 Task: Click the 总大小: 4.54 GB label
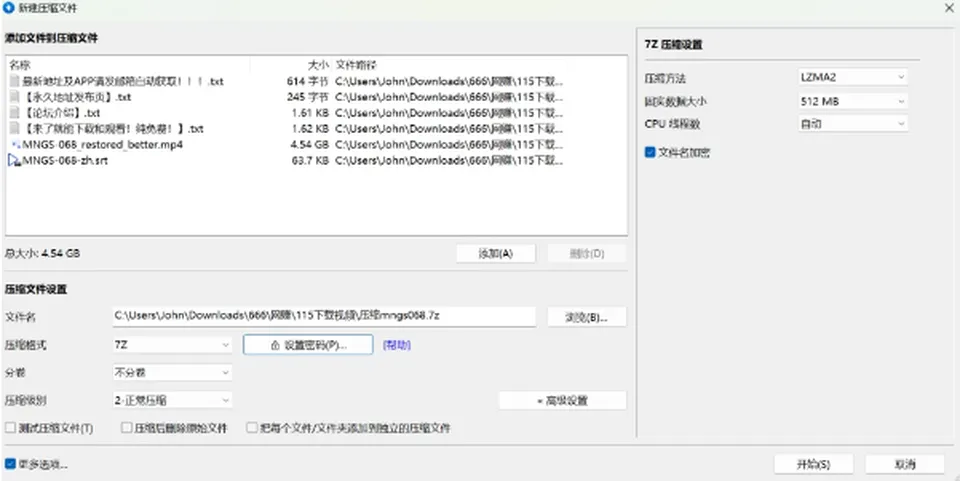pos(42,253)
